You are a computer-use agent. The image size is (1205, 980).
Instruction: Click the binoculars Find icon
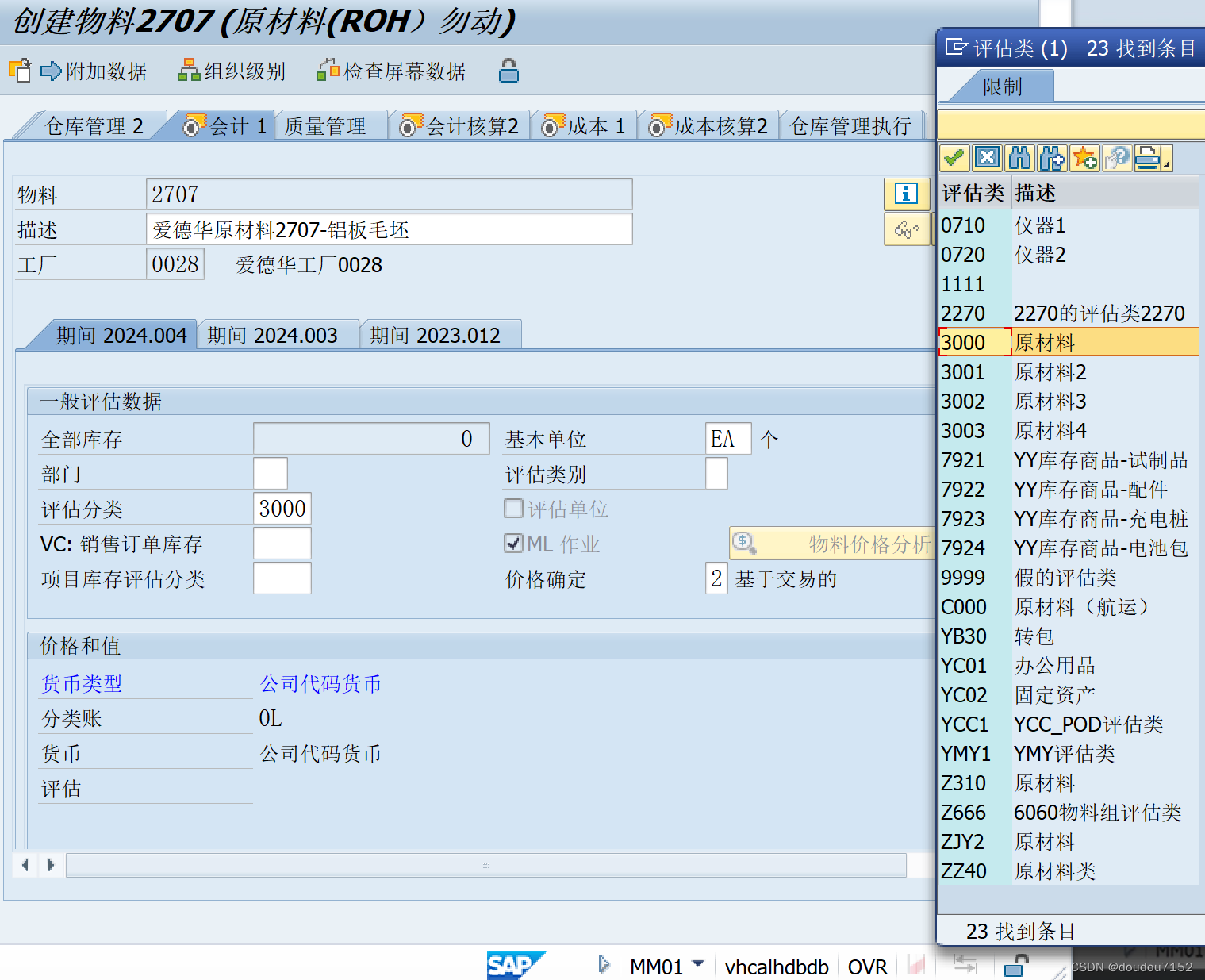coord(1019,159)
